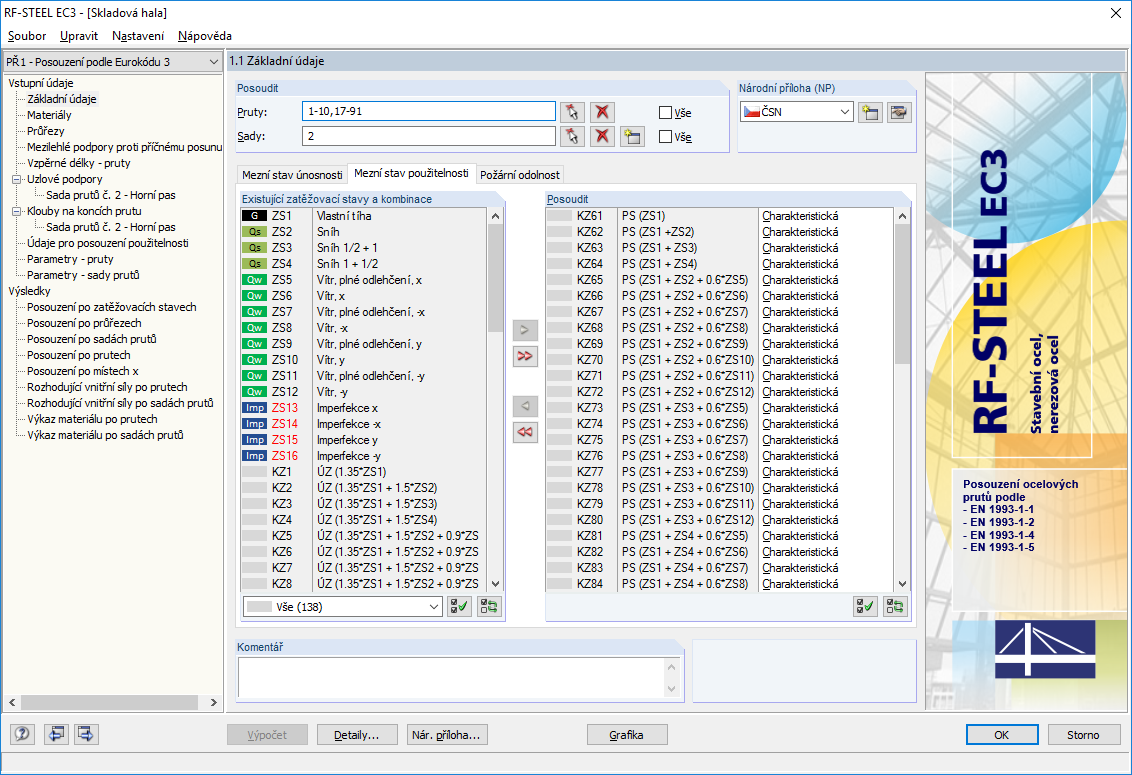
Task: Open the ČSN national annex dropdown
Action: [845, 112]
